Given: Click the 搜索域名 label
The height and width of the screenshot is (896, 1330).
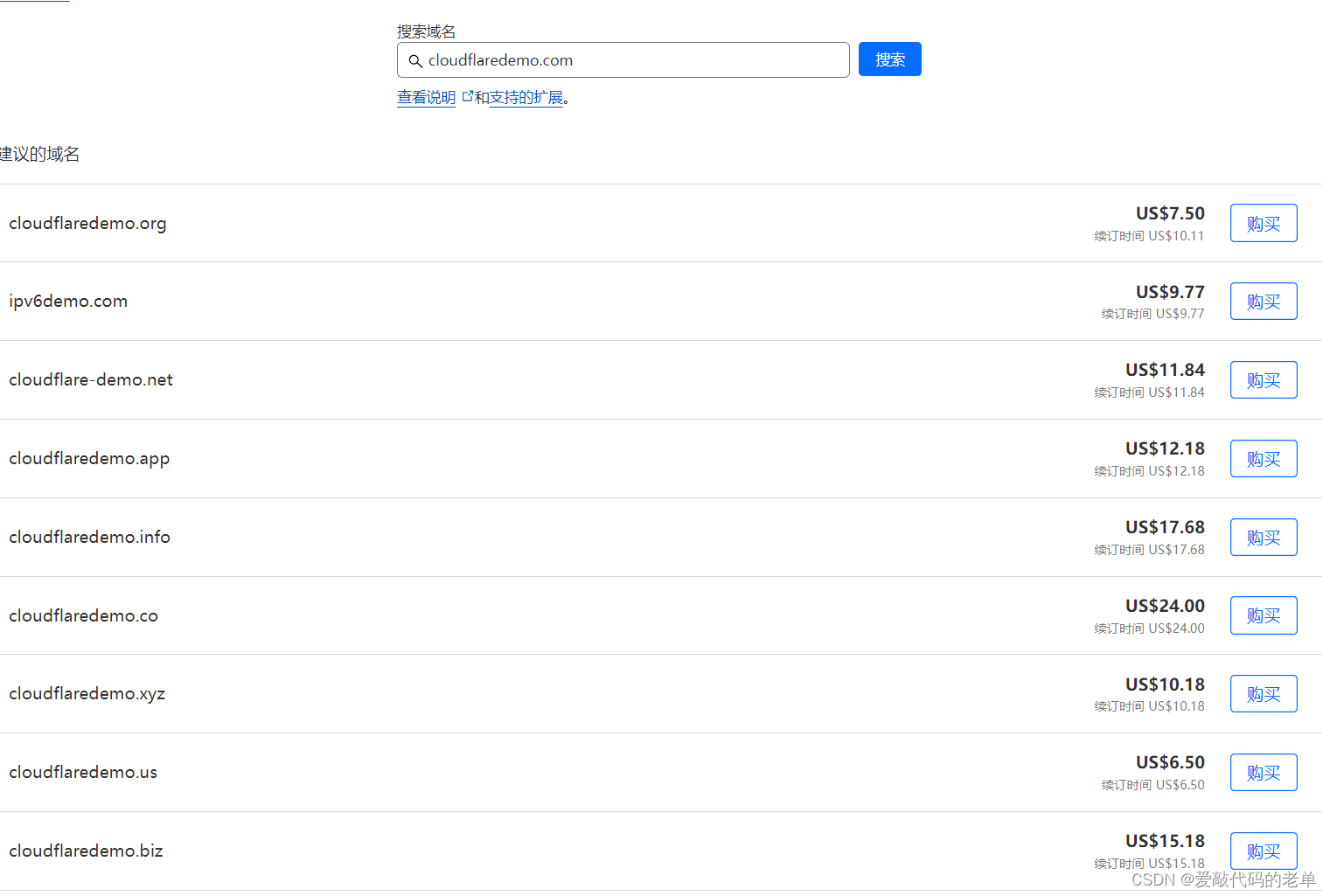Looking at the screenshot, I should (426, 31).
